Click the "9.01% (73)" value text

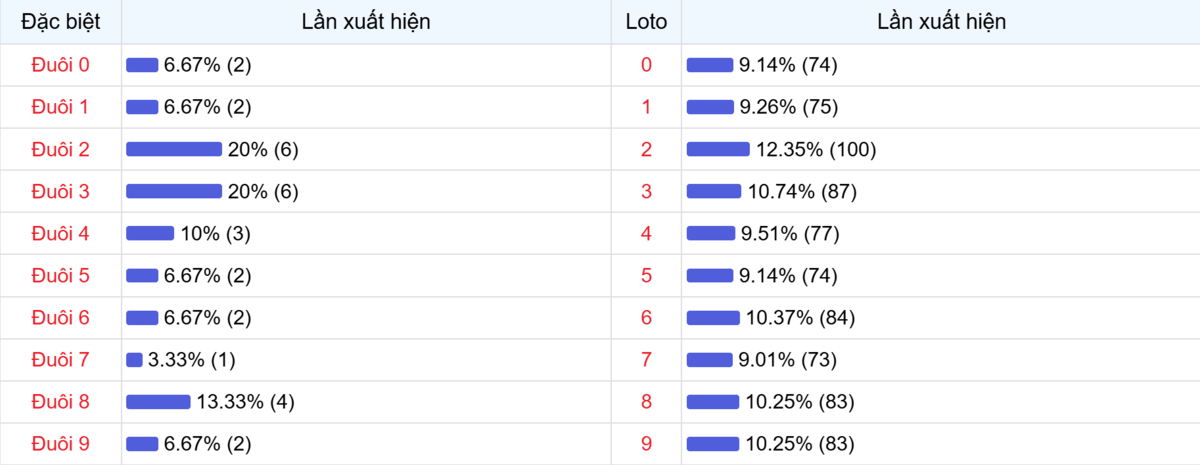[x=788, y=359]
